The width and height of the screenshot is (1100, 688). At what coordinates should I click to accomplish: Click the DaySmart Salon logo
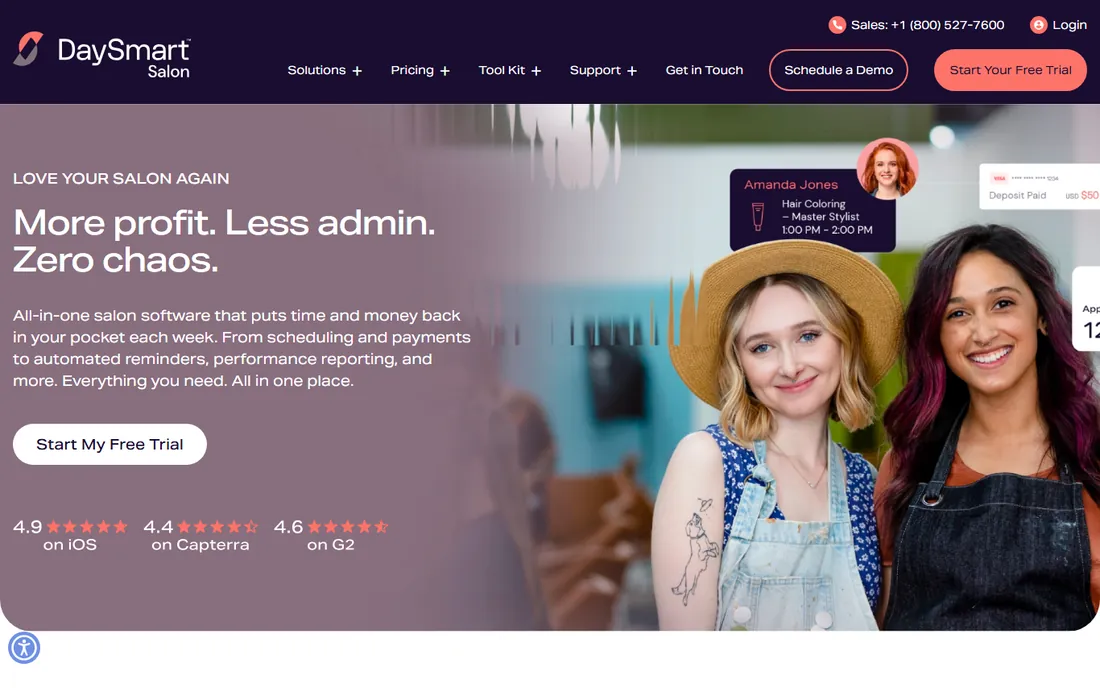point(102,55)
